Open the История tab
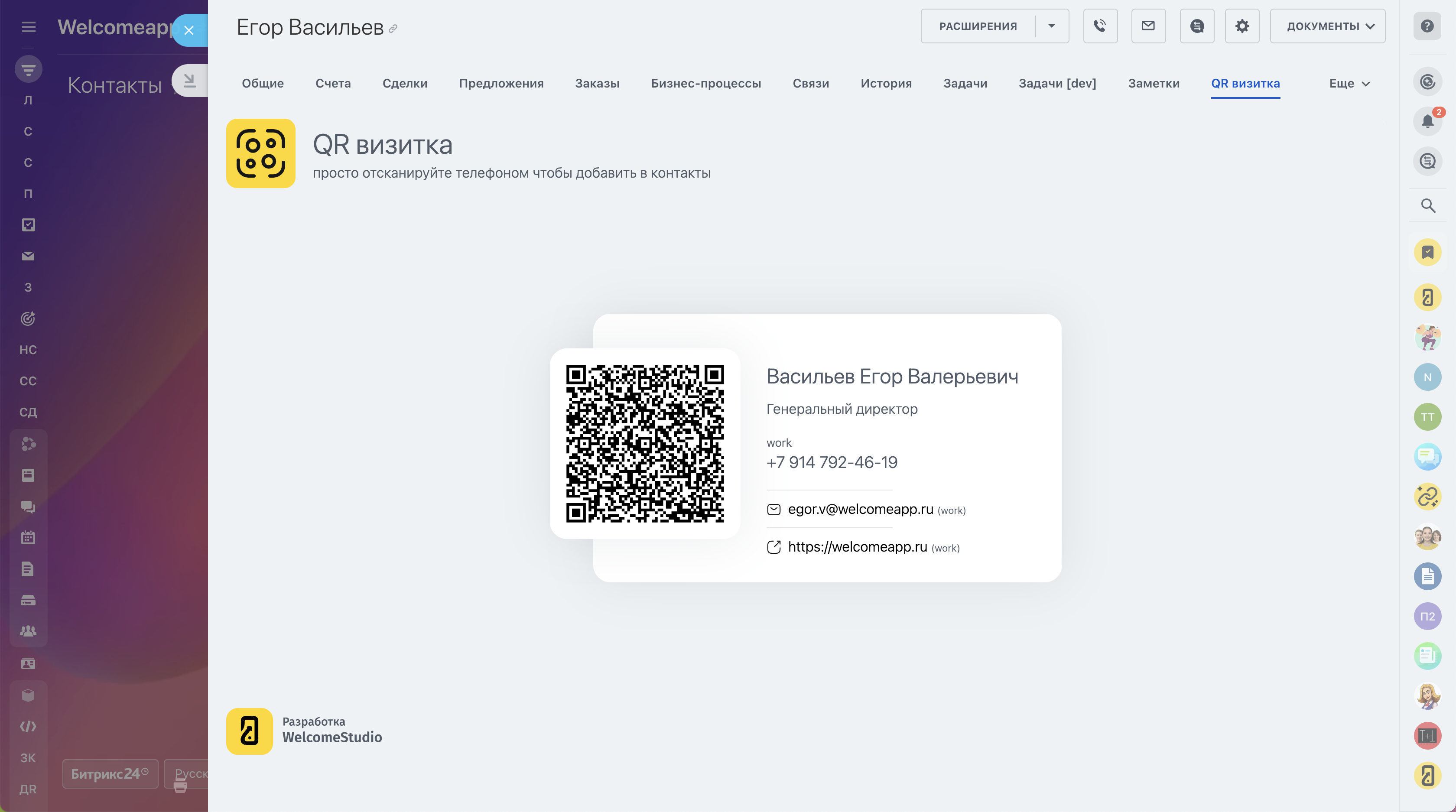 886,84
